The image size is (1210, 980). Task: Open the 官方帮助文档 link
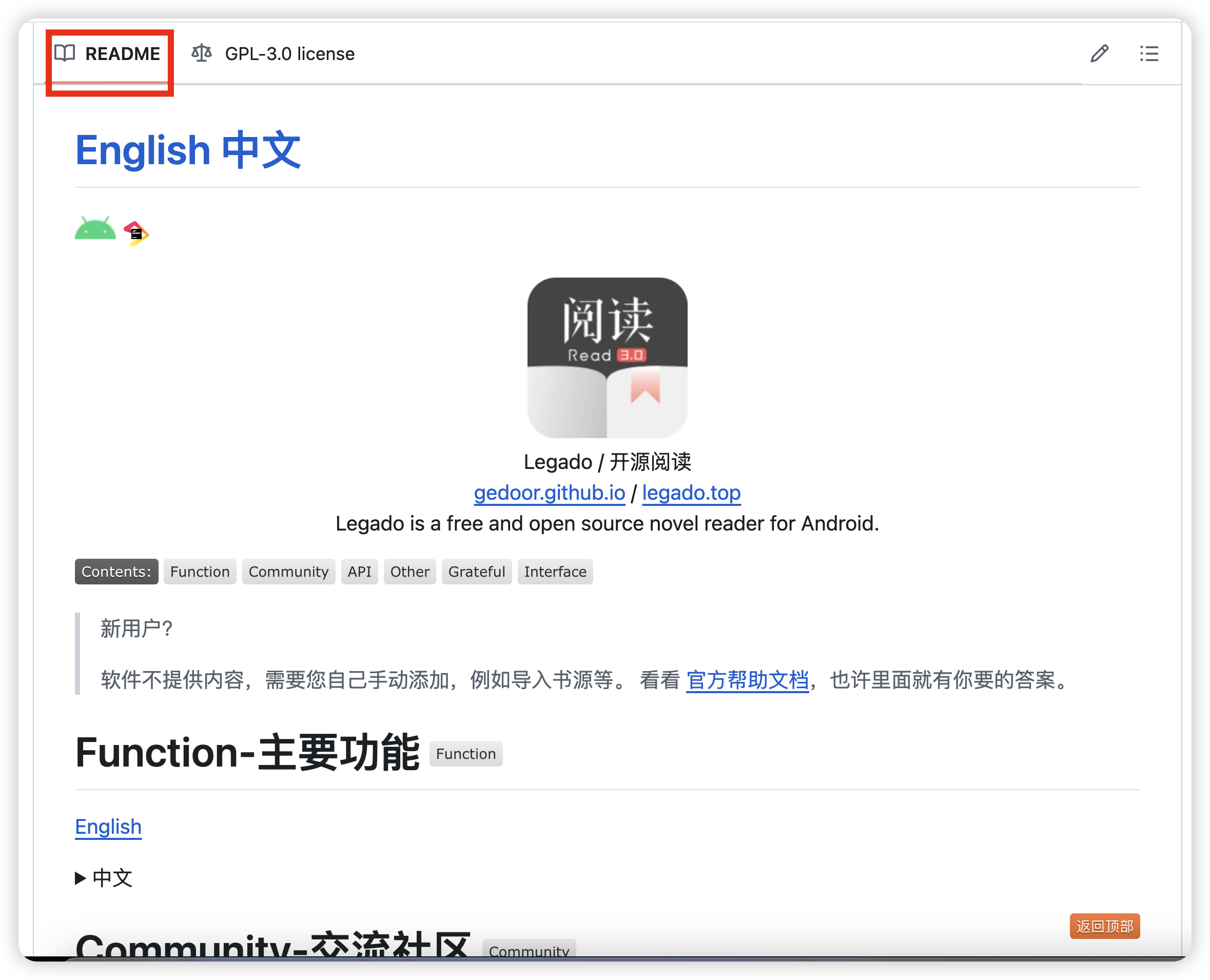point(747,680)
